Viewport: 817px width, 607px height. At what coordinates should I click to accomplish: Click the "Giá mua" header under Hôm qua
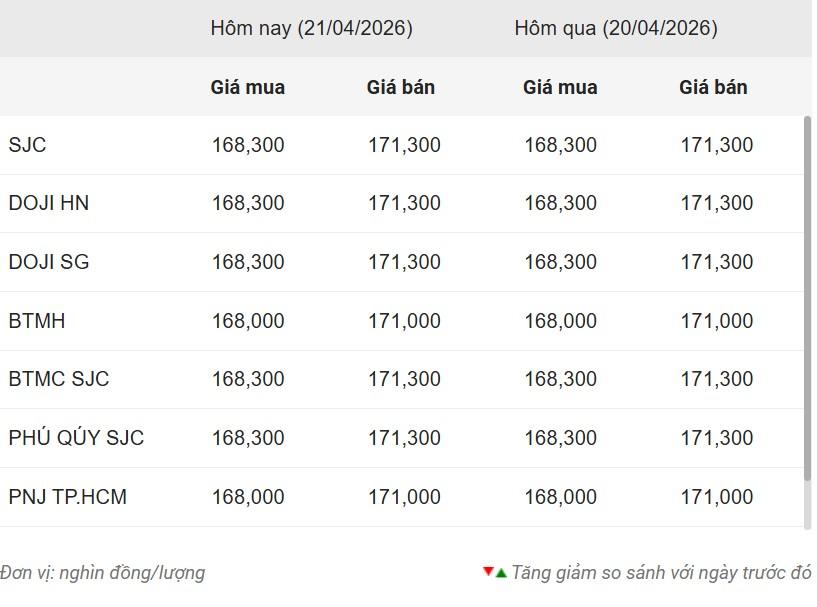[560, 87]
